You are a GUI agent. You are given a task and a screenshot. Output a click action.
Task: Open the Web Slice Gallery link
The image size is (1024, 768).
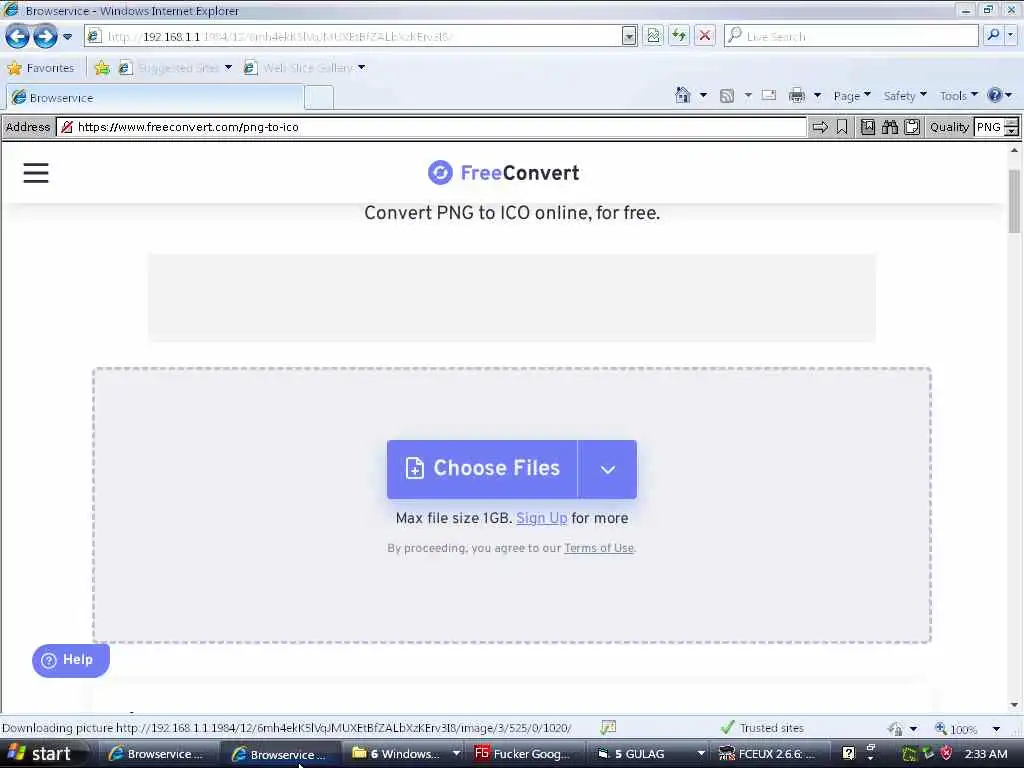(304, 68)
